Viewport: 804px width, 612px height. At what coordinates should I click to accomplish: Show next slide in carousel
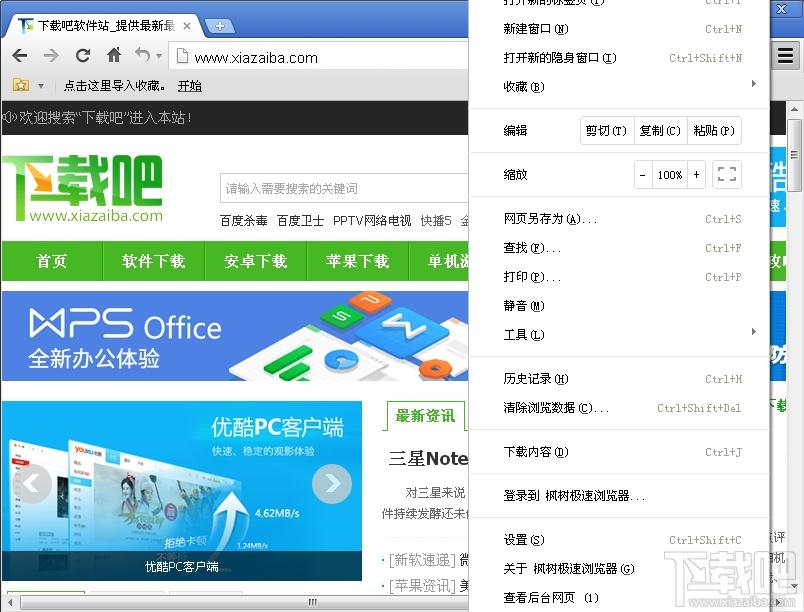332,483
